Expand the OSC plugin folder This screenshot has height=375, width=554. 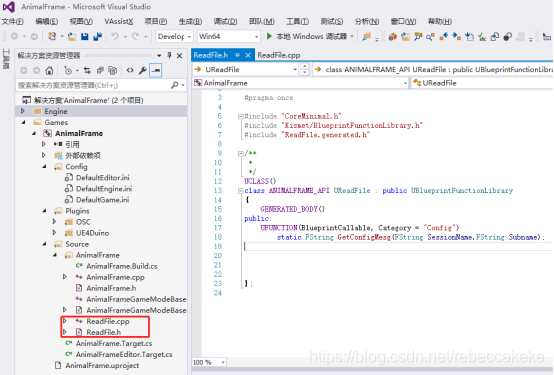click(54, 222)
